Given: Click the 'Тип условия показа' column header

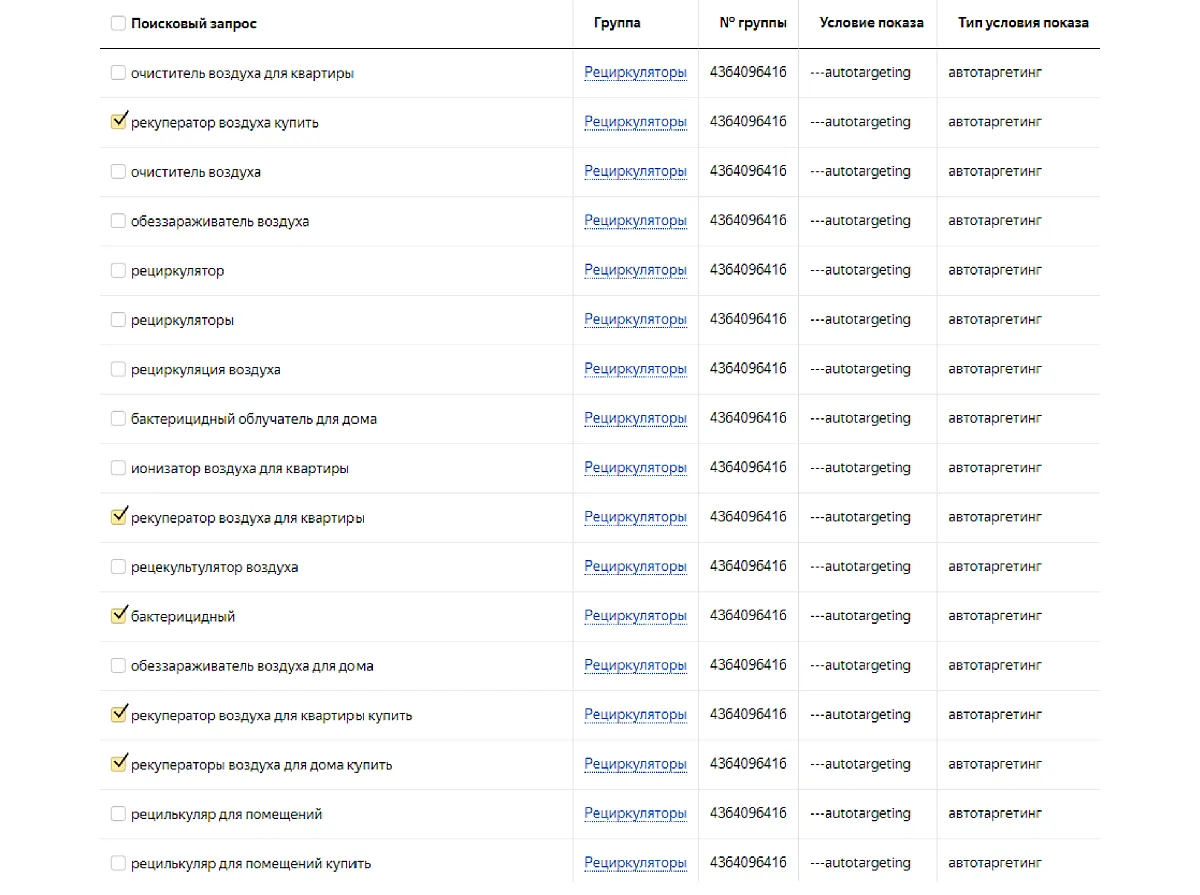Looking at the screenshot, I should [1023, 23].
